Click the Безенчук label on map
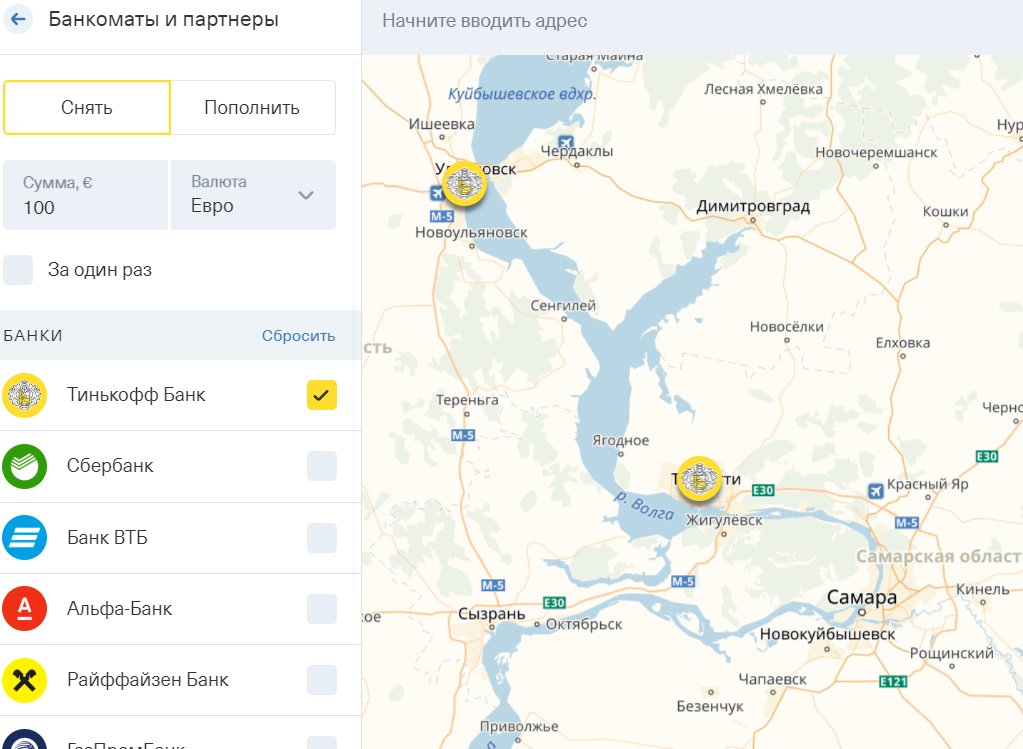1023x749 pixels. pos(710,706)
